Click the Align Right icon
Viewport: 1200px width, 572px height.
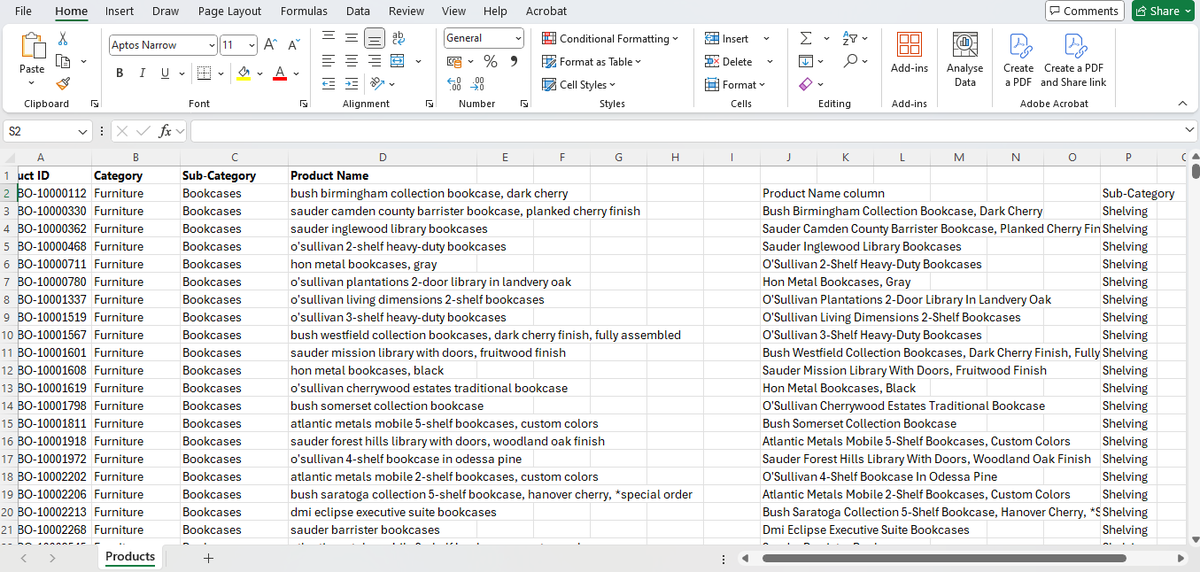pos(373,61)
